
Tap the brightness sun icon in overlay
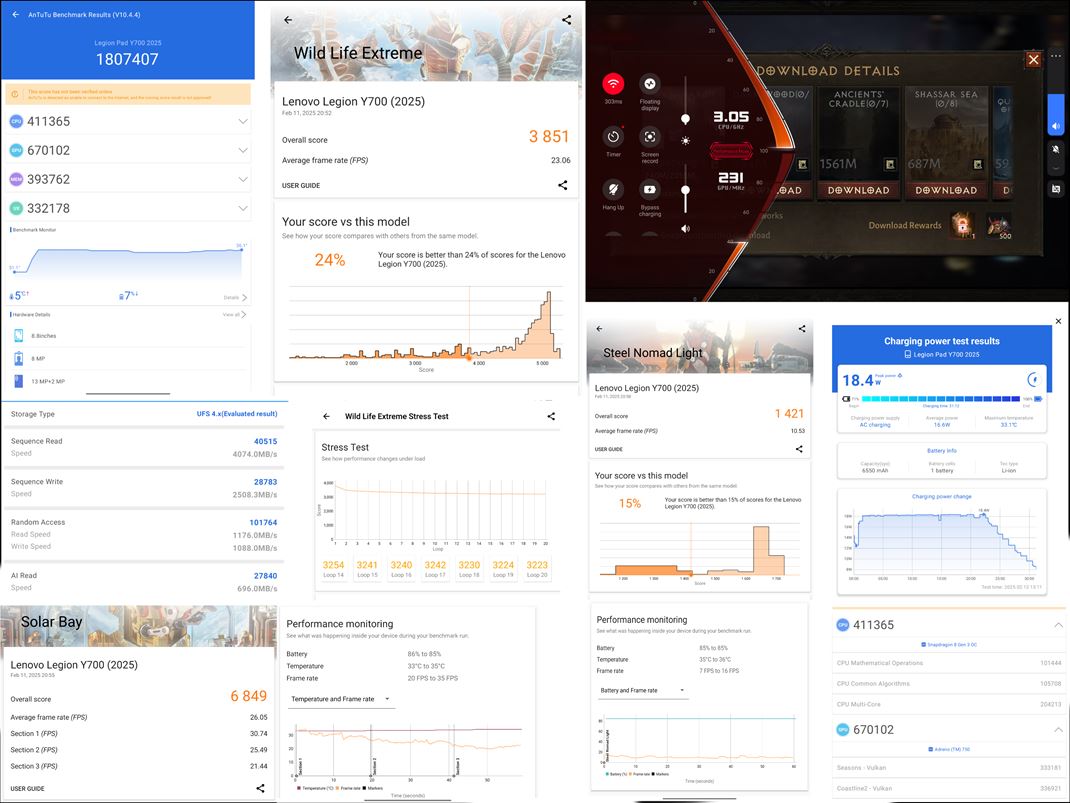click(685, 141)
